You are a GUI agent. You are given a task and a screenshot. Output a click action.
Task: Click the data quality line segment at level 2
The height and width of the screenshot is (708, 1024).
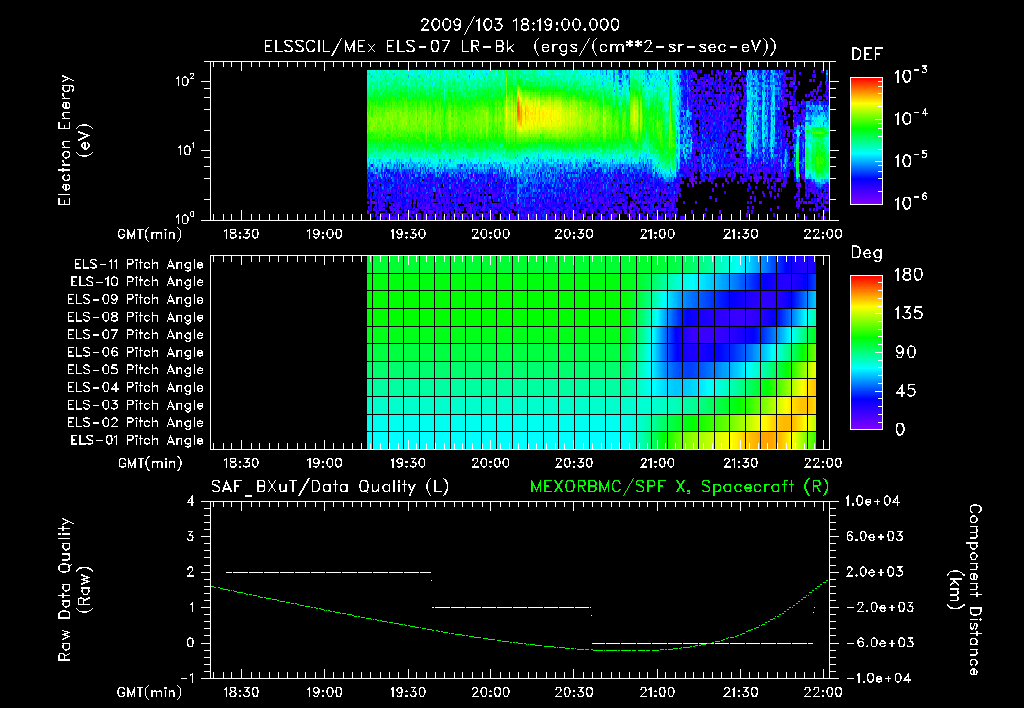pyautogui.click(x=328, y=572)
